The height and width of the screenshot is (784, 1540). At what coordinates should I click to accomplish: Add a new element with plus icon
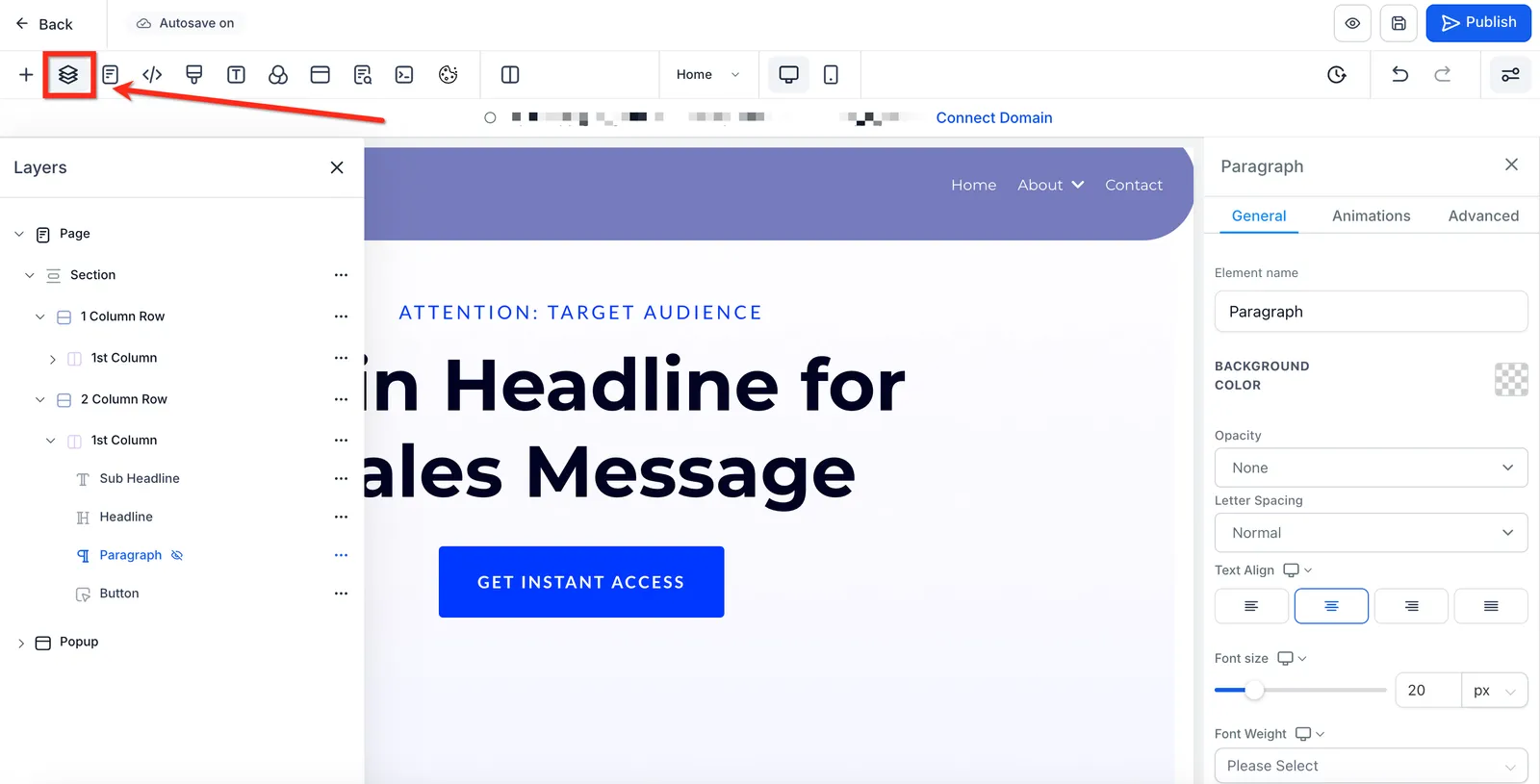coord(26,75)
